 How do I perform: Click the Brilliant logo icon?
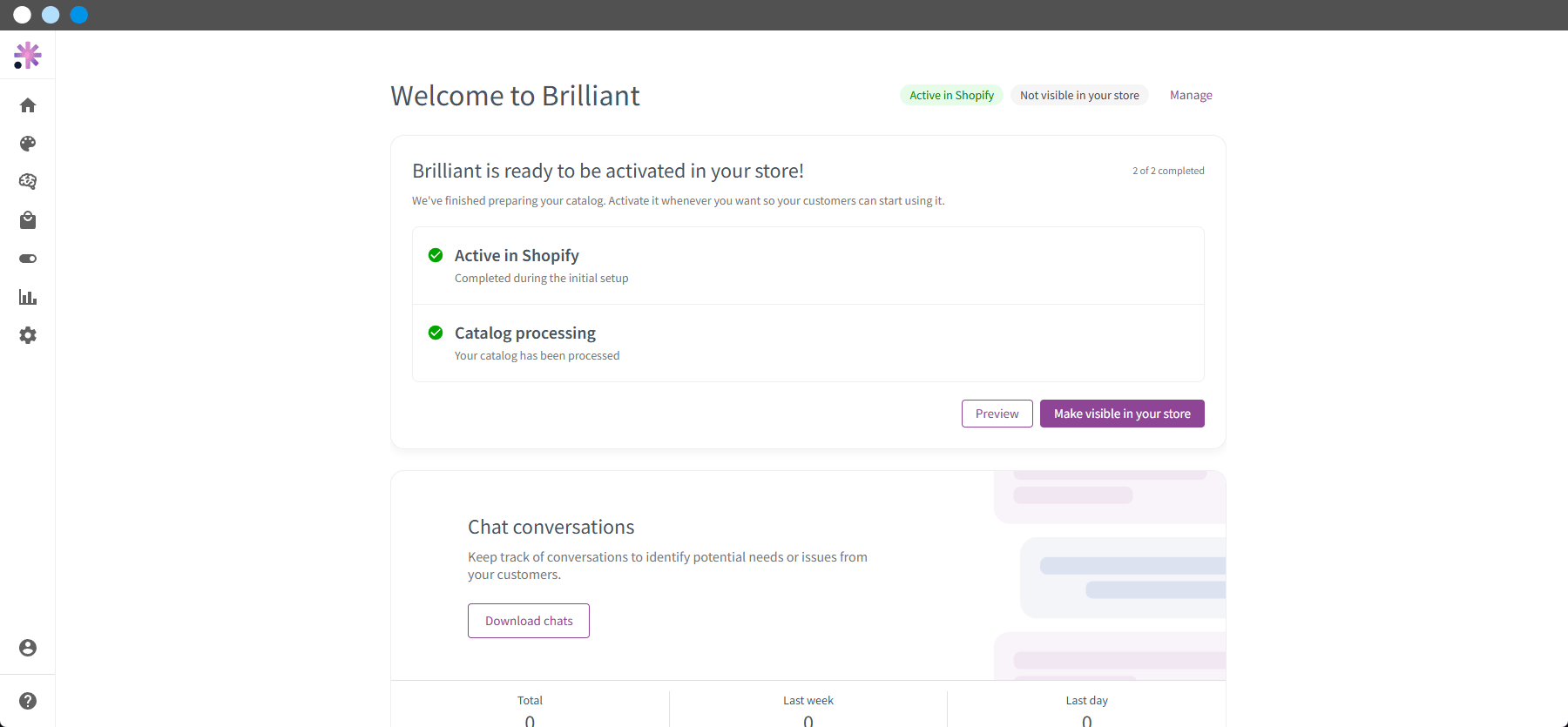[x=28, y=56]
